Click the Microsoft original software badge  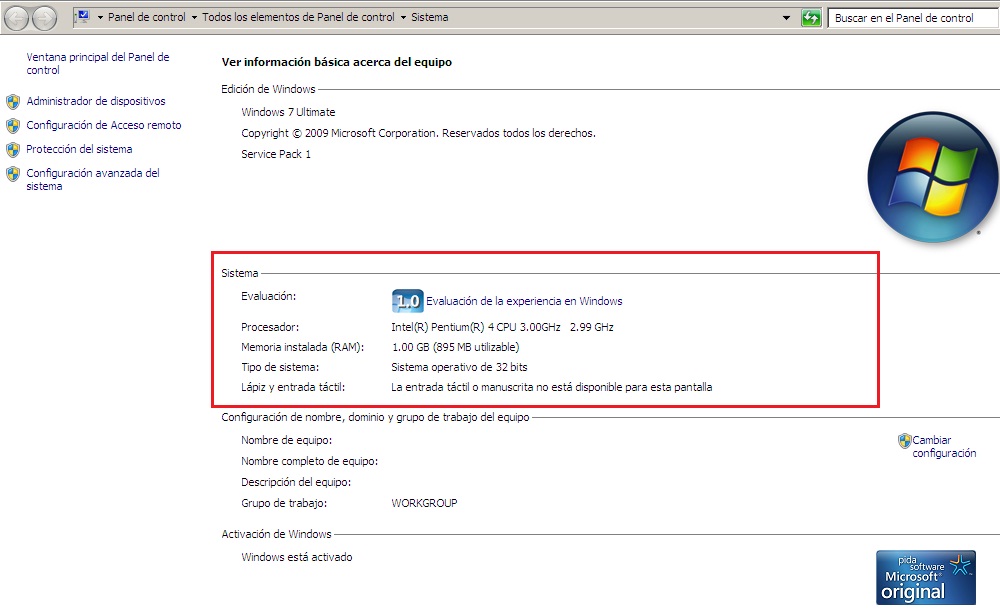pyautogui.click(x=926, y=577)
